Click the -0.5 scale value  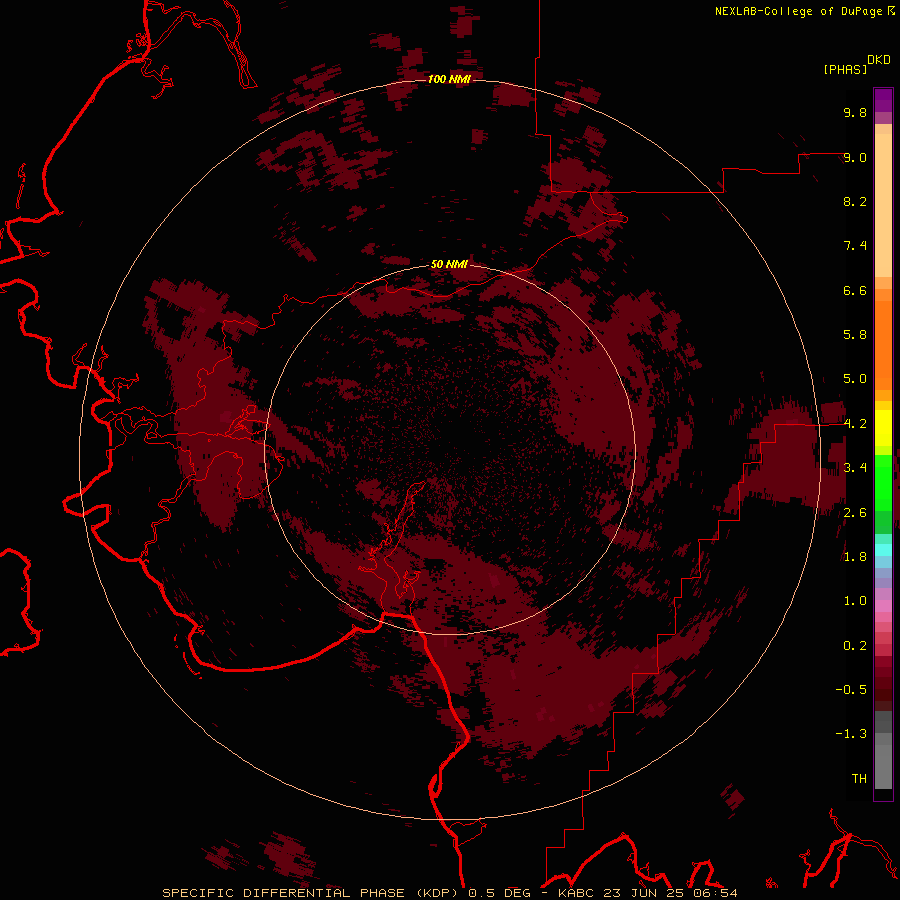click(x=851, y=690)
